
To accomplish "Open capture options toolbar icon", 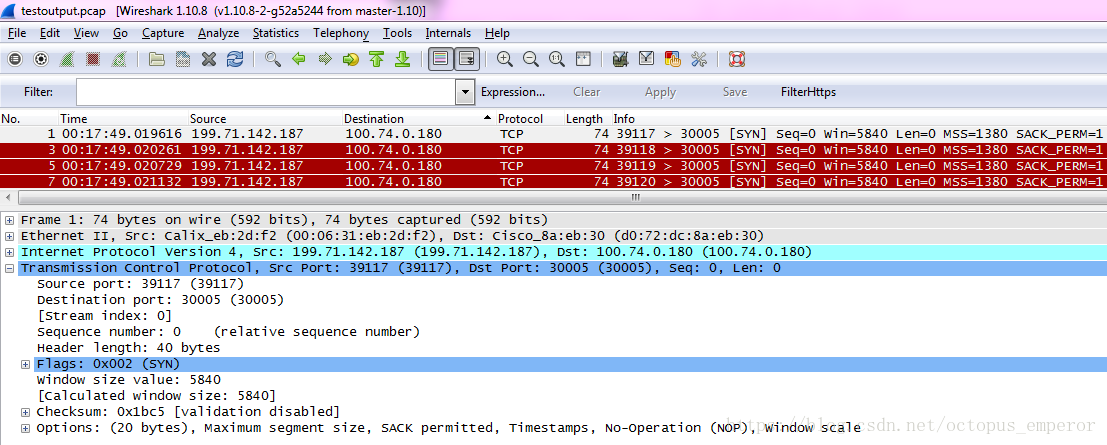I will tap(41, 60).
